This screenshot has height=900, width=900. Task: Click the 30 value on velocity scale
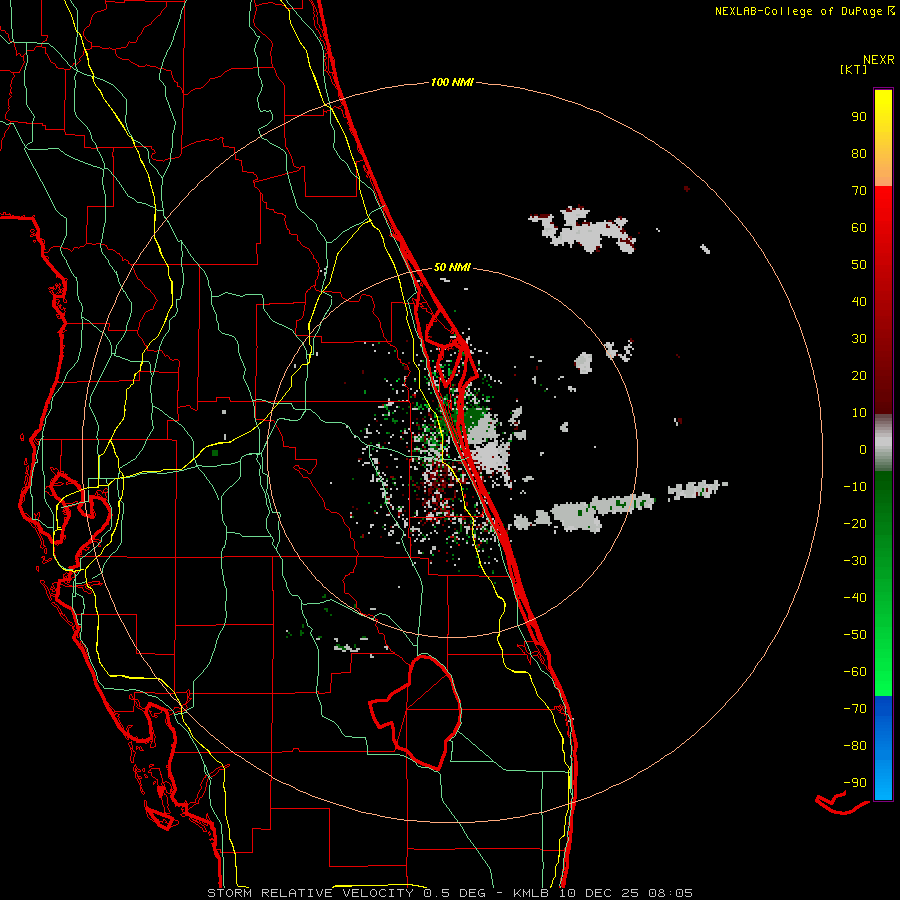(859, 339)
